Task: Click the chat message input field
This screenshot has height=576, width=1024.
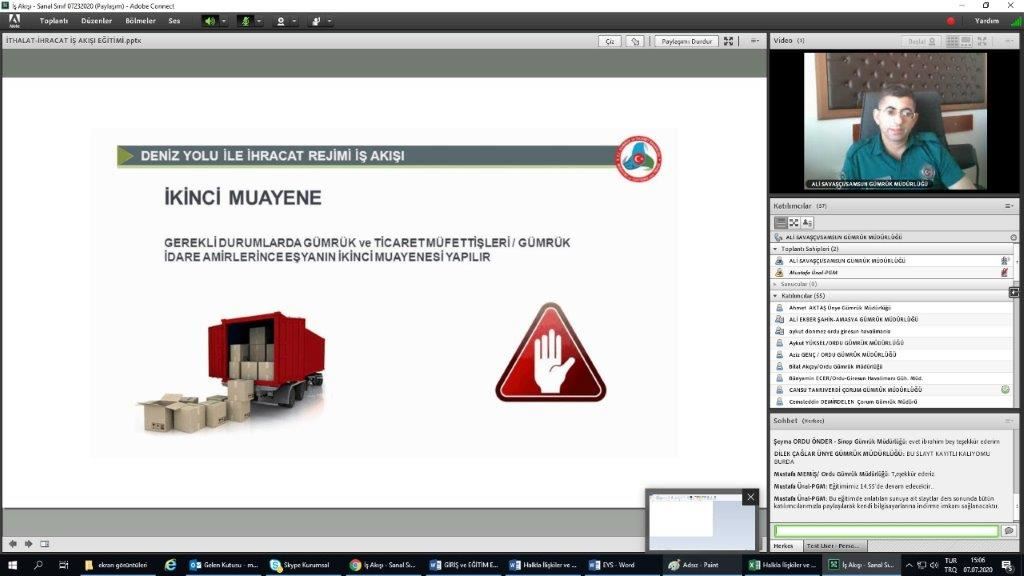Action: pyautogui.click(x=885, y=531)
